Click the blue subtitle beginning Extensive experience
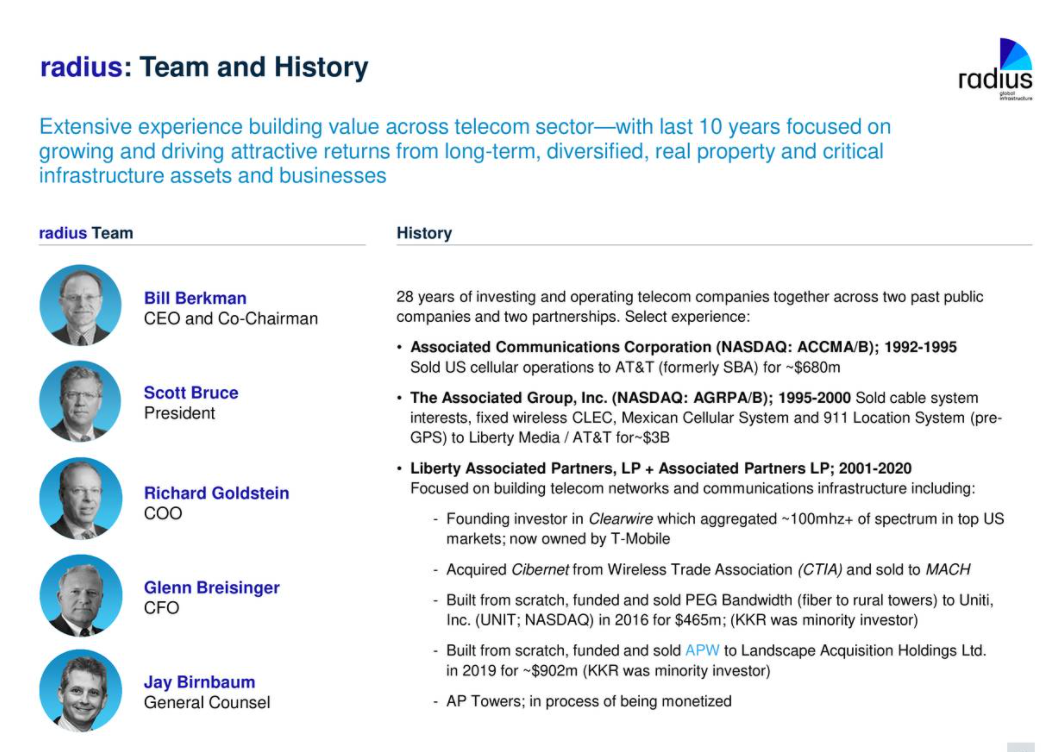Viewport: 1044px width, 752px height. 465,151
